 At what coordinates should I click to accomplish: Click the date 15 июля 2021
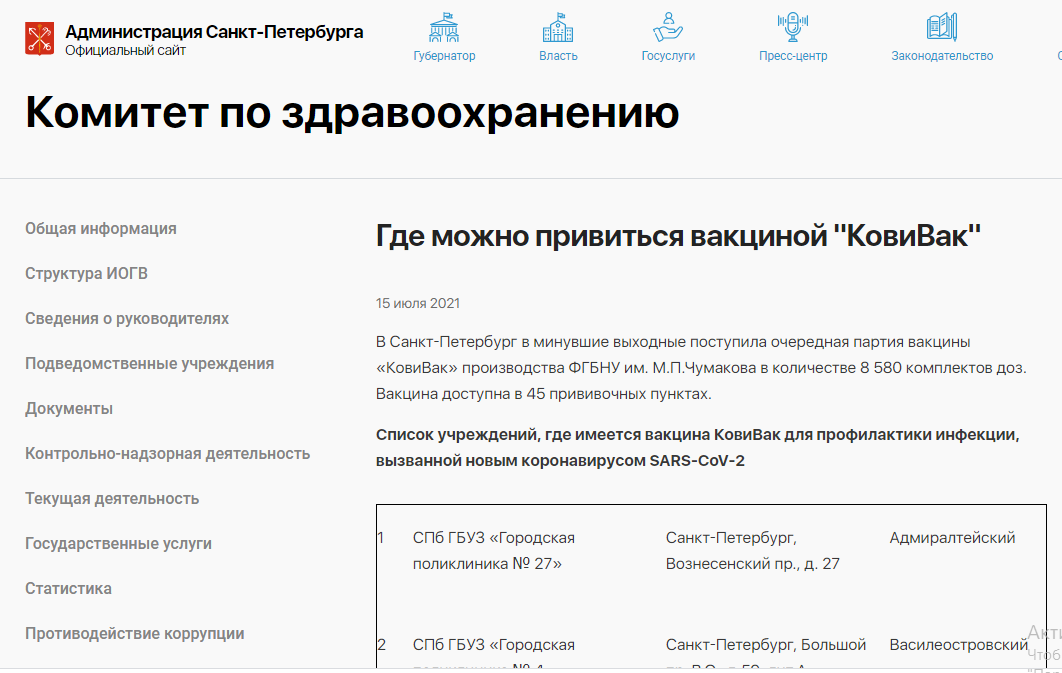418,303
